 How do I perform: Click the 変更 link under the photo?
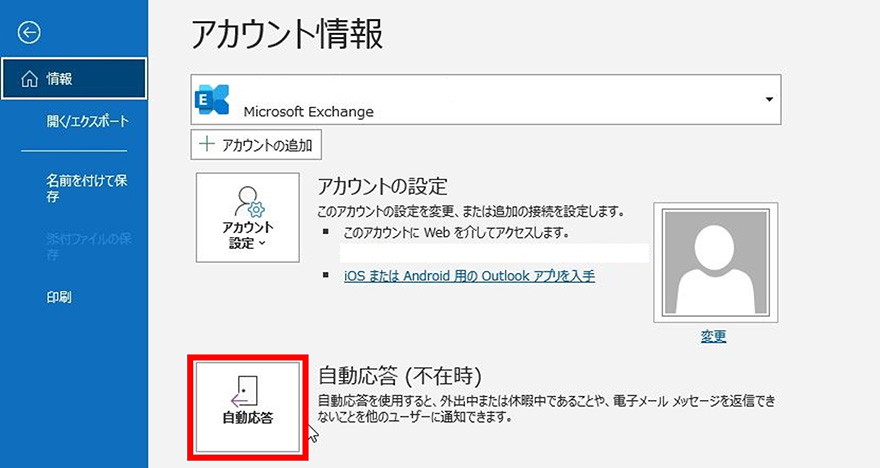tap(713, 337)
